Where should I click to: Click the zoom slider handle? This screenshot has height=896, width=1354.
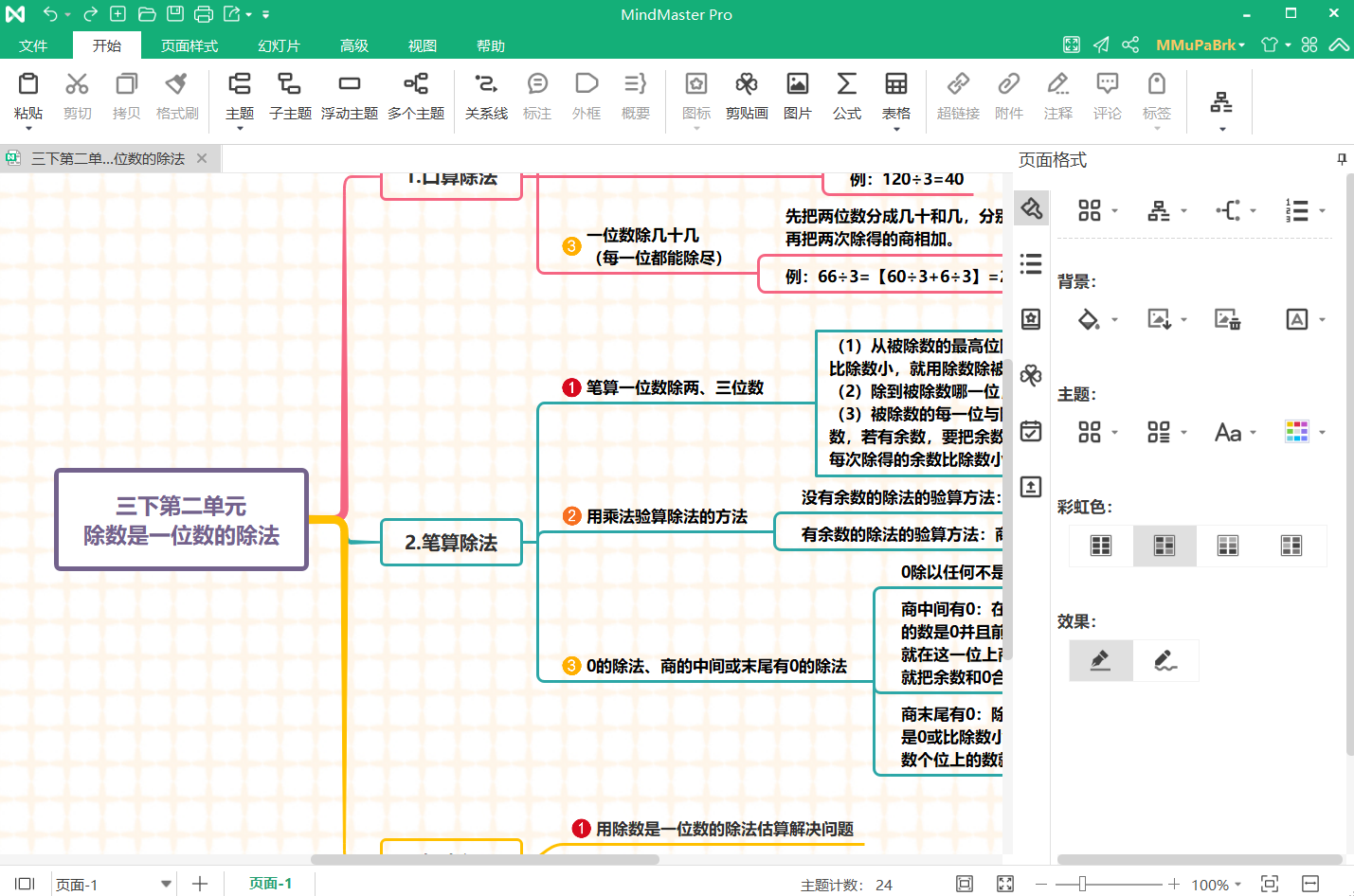point(1082,884)
